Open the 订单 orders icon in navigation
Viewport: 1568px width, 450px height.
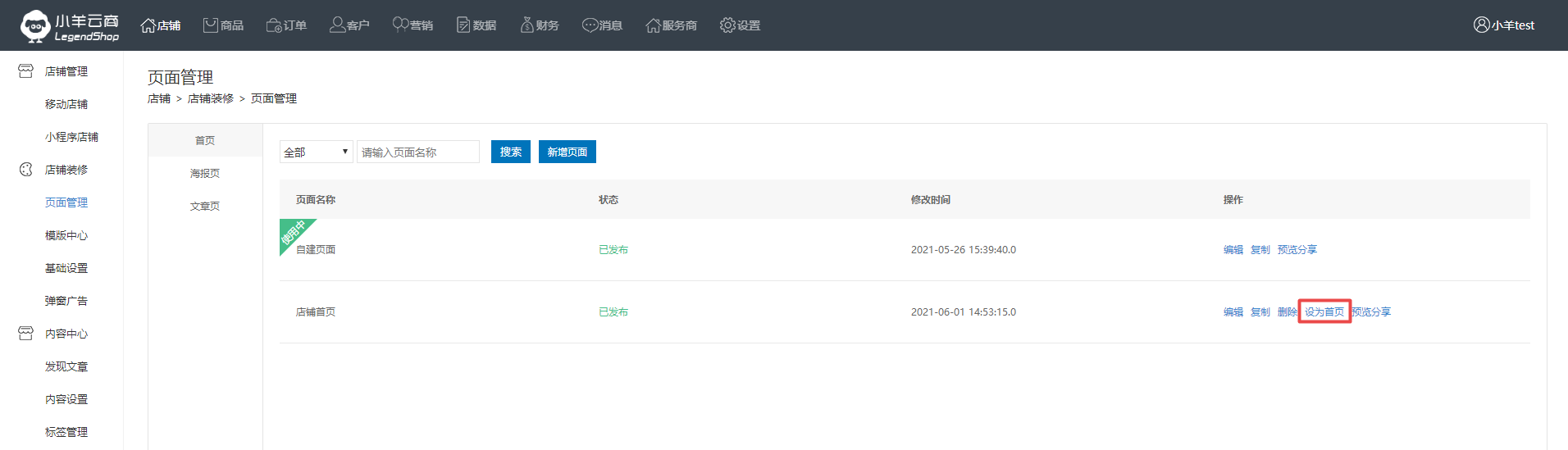[x=274, y=25]
